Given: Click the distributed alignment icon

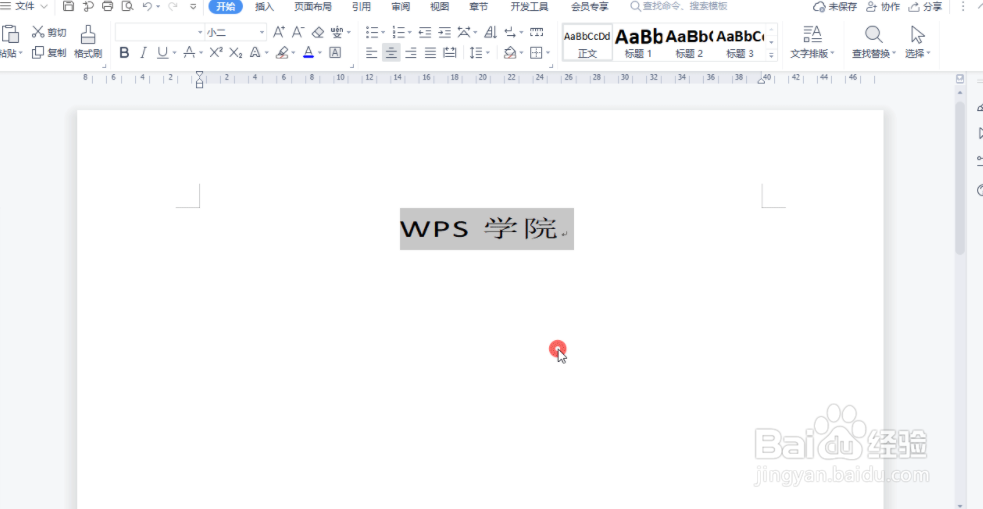Looking at the screenshot, I should 449,53.
